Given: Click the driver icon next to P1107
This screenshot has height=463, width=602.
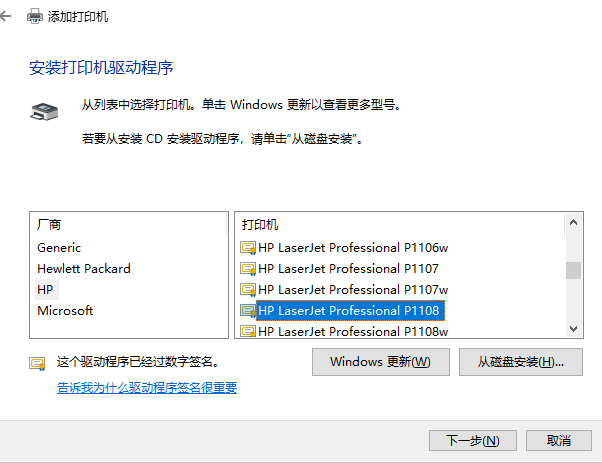Looking at the screenshot, I should click(248, 269).
